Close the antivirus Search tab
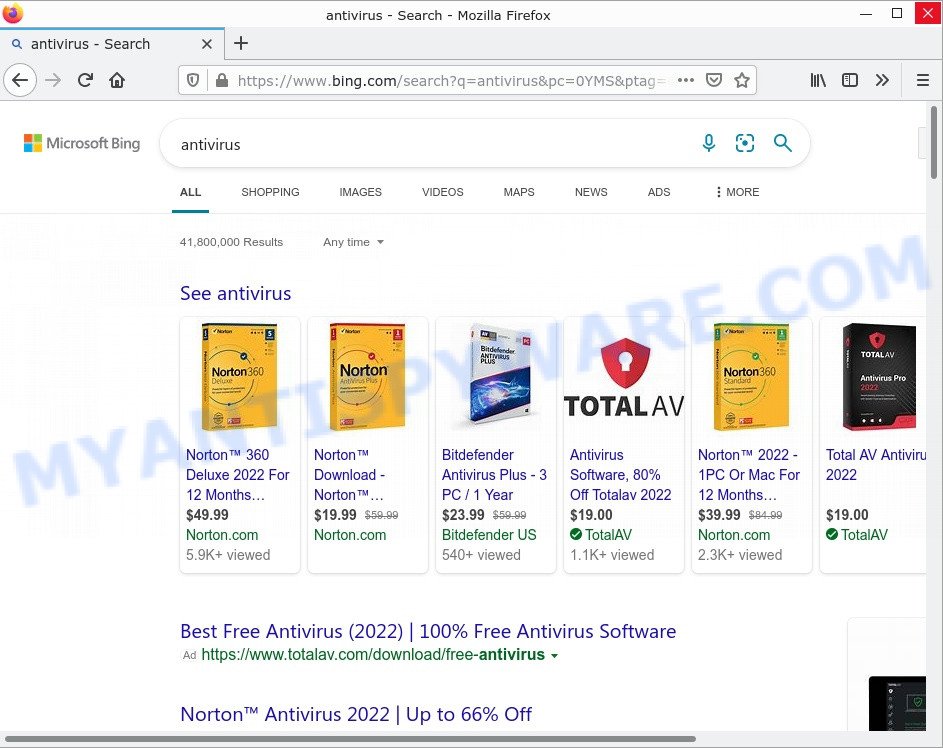The height and width of the screenshot is (748, 943). coord(206,44)
